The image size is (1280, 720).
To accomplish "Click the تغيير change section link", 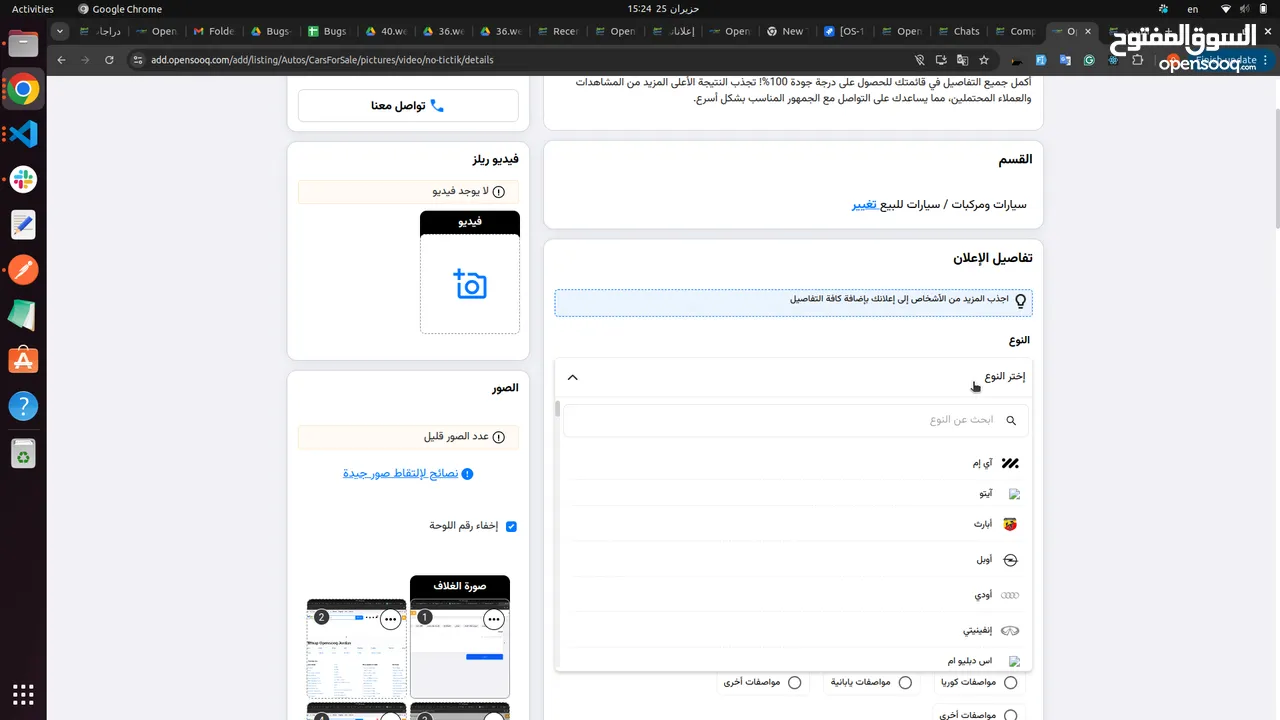I will 864,204.
